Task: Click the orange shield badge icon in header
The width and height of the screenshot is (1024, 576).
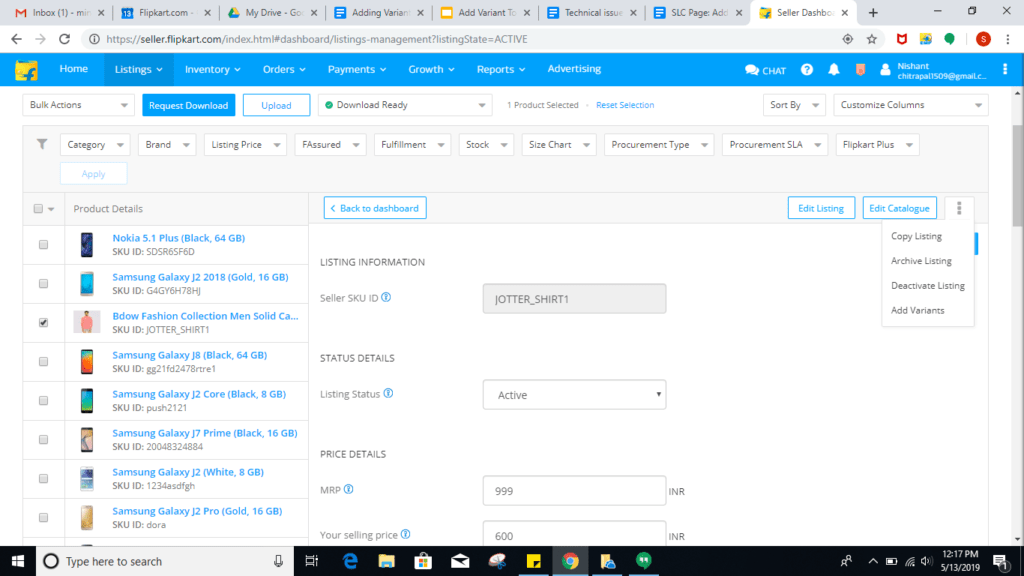Action: click(x=860, y=69)
